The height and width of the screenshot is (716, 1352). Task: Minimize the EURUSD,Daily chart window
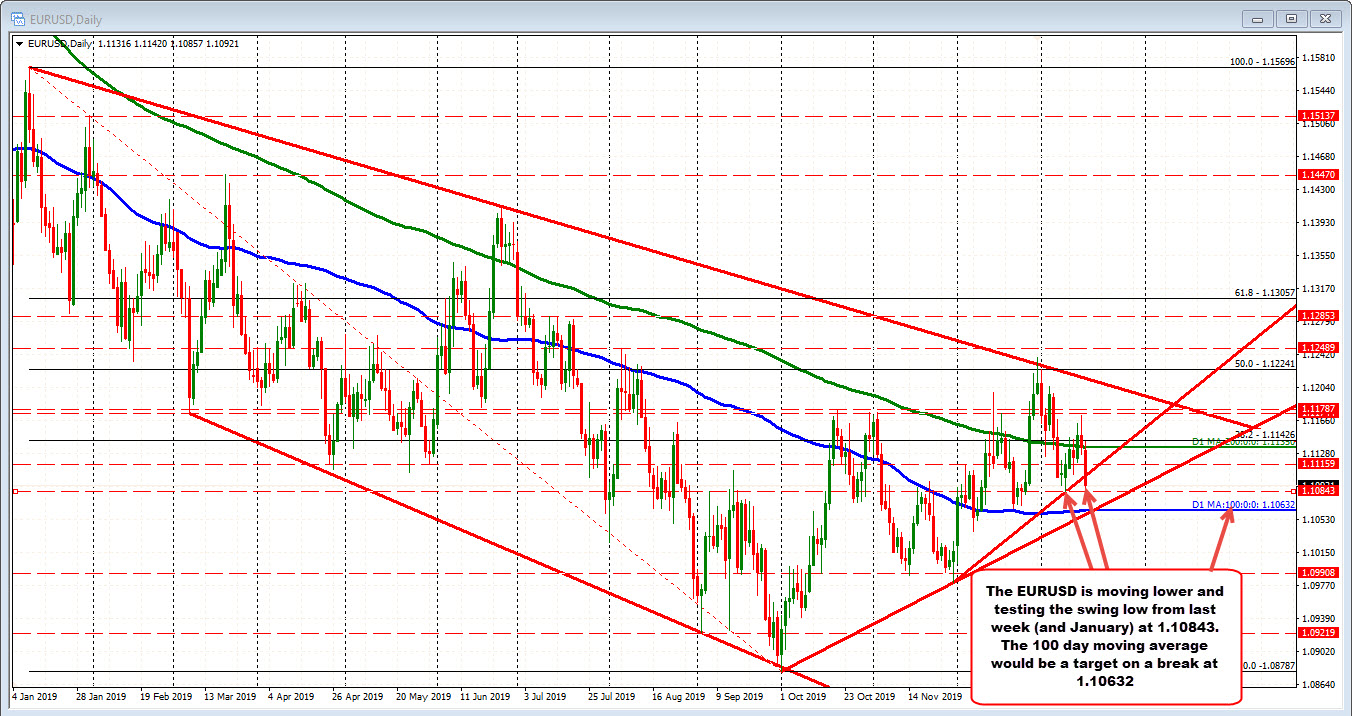pos(1259,18)
